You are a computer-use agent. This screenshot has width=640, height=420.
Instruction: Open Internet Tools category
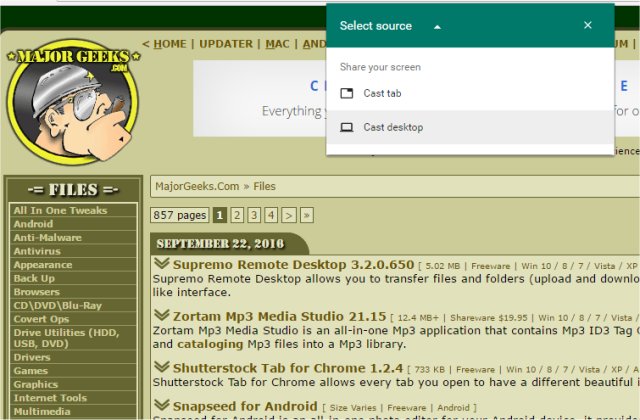(73, 398)
